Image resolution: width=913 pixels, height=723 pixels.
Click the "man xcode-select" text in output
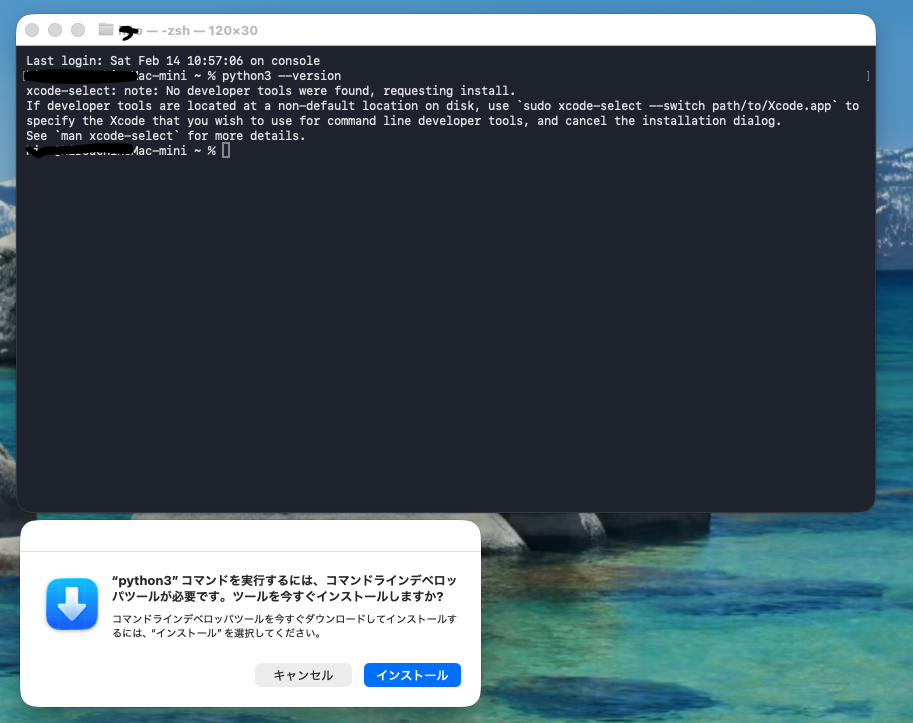[119, 136]
